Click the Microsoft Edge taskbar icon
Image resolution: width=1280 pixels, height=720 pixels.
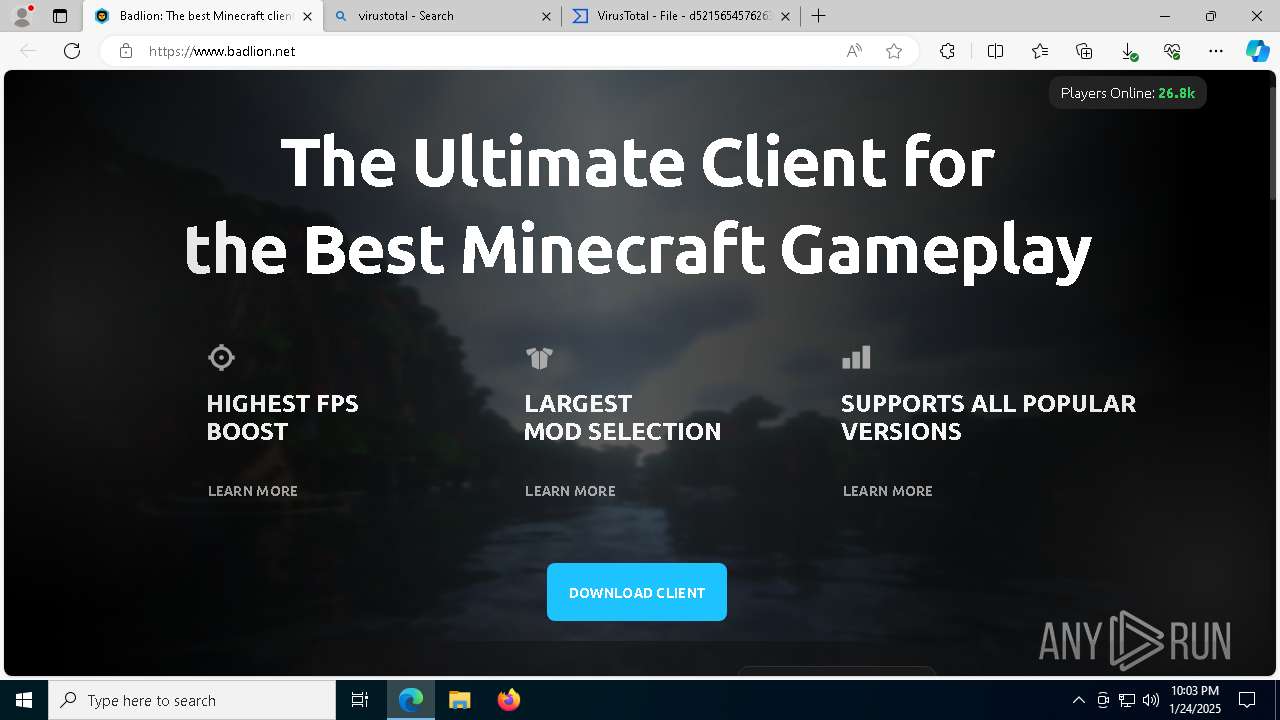(x=411, y=700)
